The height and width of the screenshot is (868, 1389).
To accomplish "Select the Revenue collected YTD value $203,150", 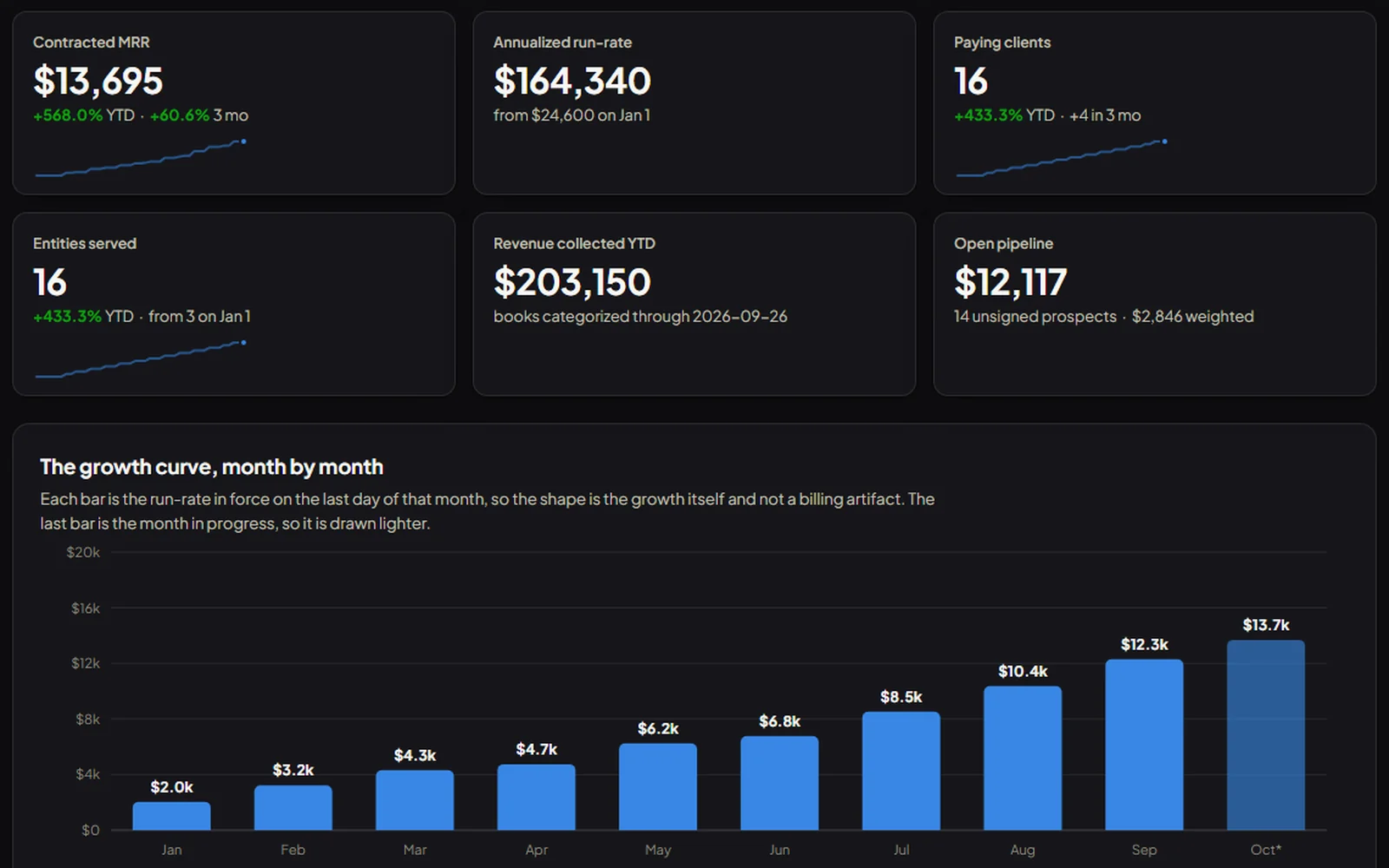I will [x=572, y=282].
